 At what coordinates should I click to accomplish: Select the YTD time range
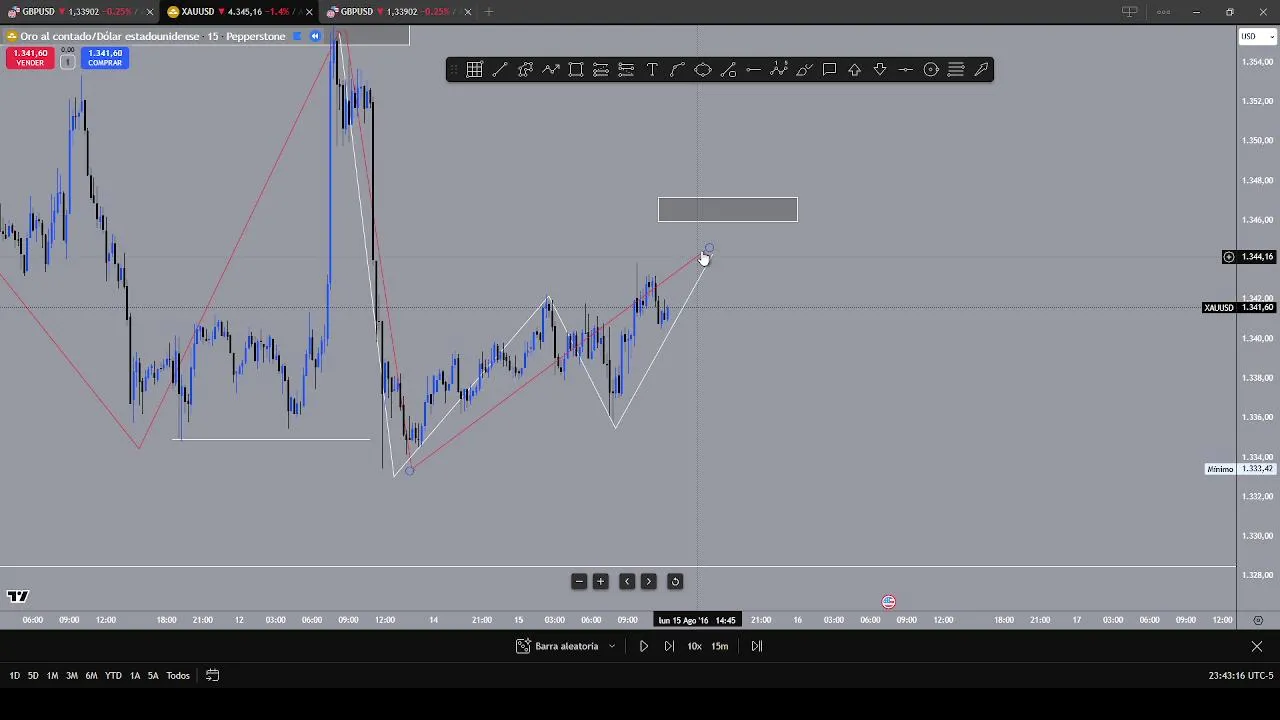tap(113, 676)
